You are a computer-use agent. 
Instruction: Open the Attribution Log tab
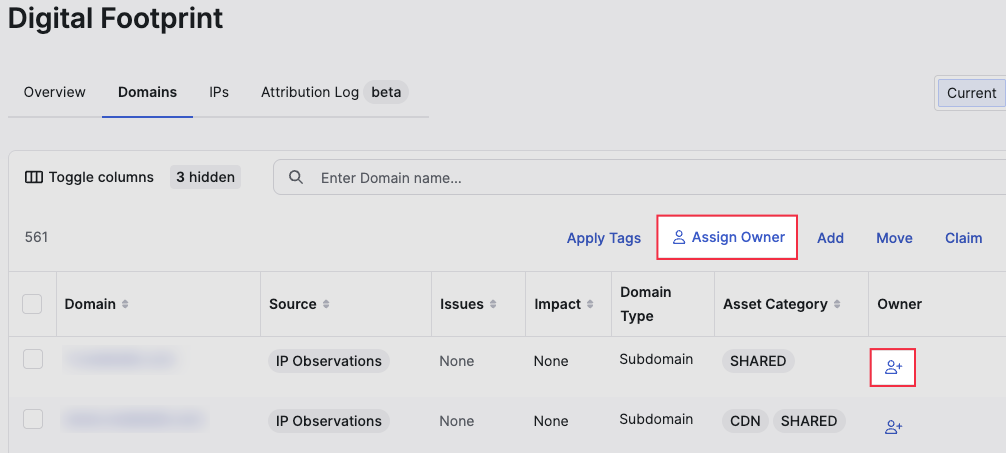pos(310,92)
